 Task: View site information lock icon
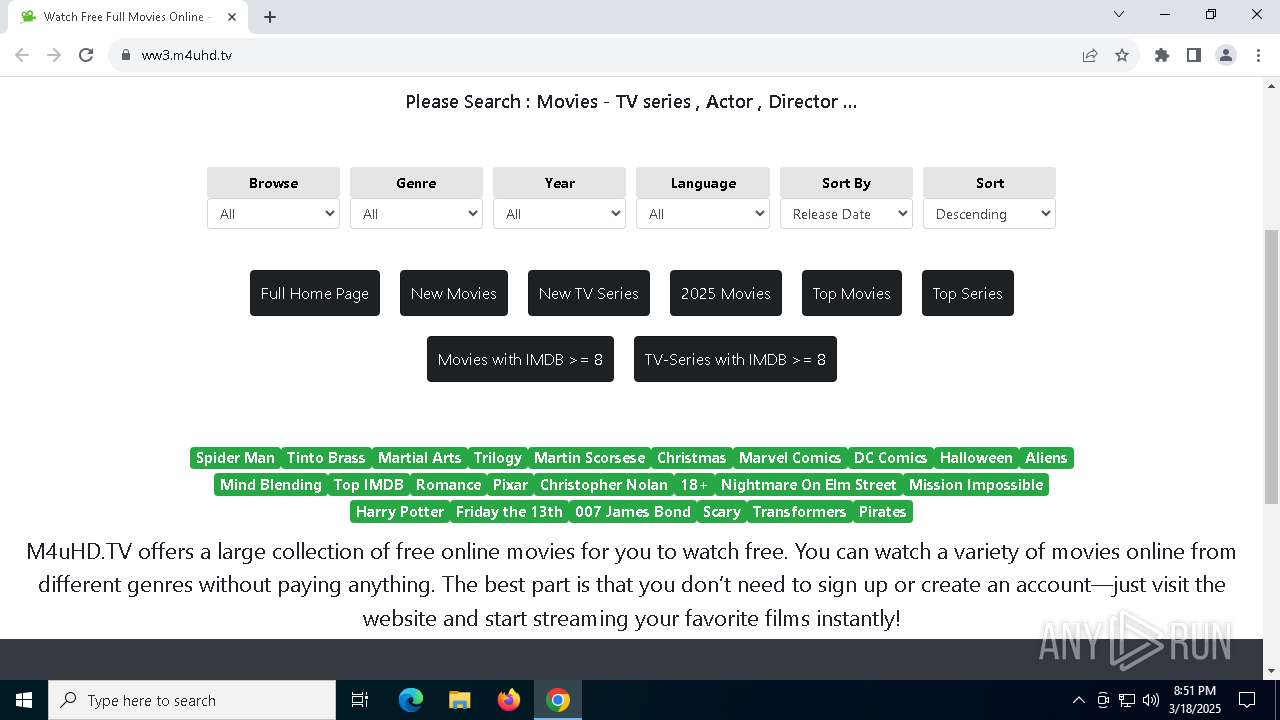(126, 55)
